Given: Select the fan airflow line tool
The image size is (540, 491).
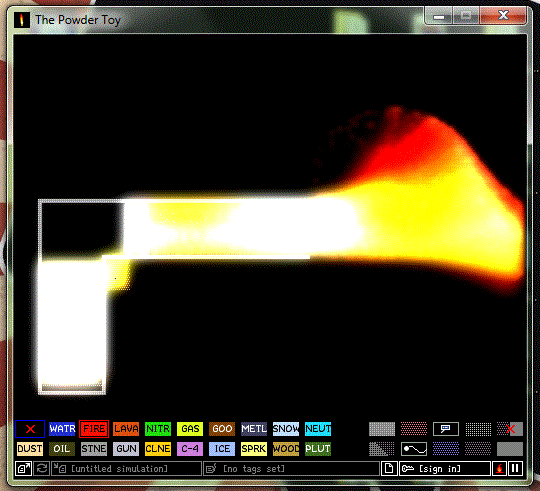Looking at the screenshot, I should click(414, 449).
